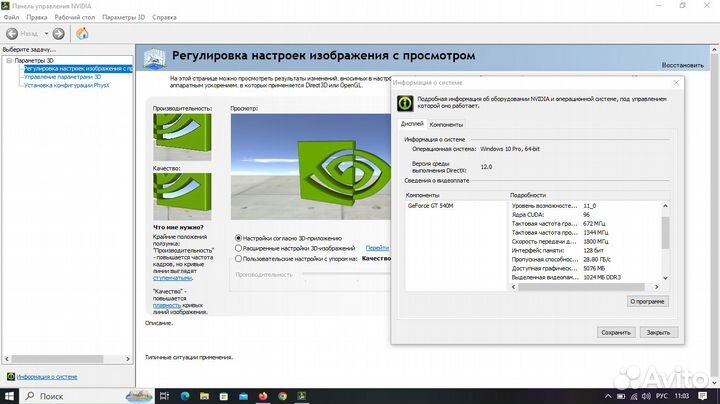Open Firefox from taskbar

click(x=263, y=396)
